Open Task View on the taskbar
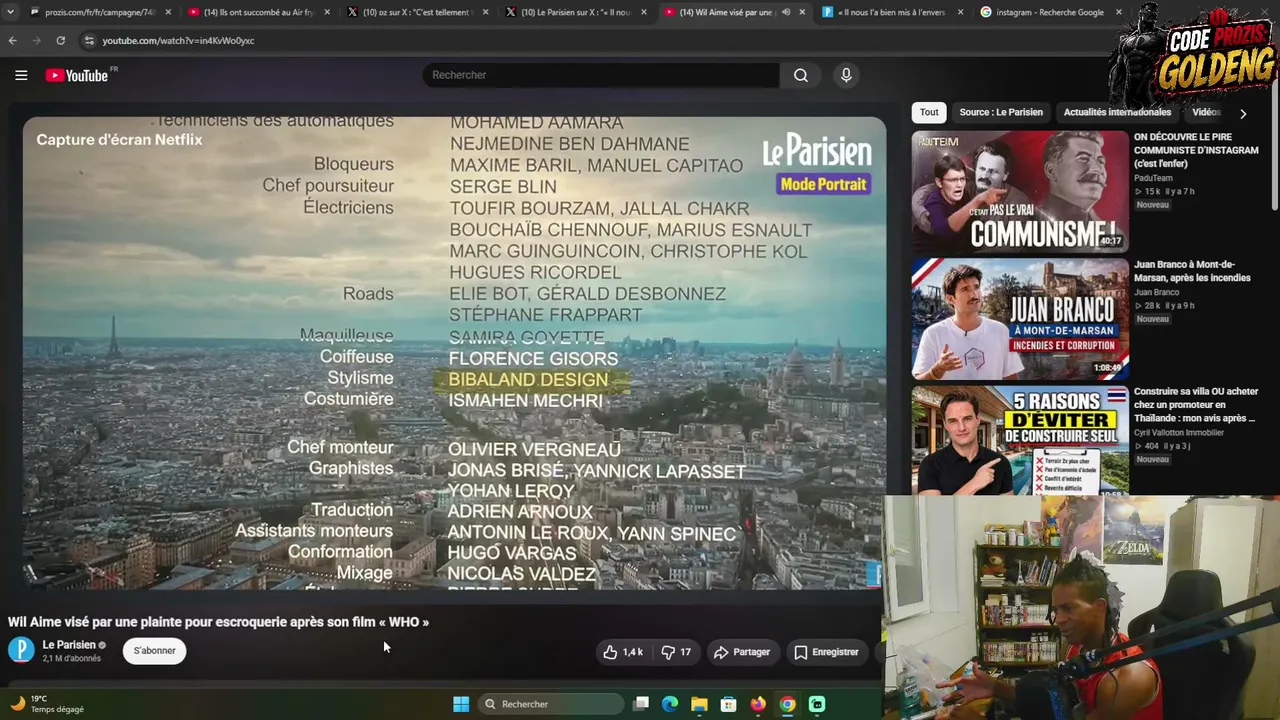The width and height of the screenshot is (1280, 720). [x=641, y=704]
